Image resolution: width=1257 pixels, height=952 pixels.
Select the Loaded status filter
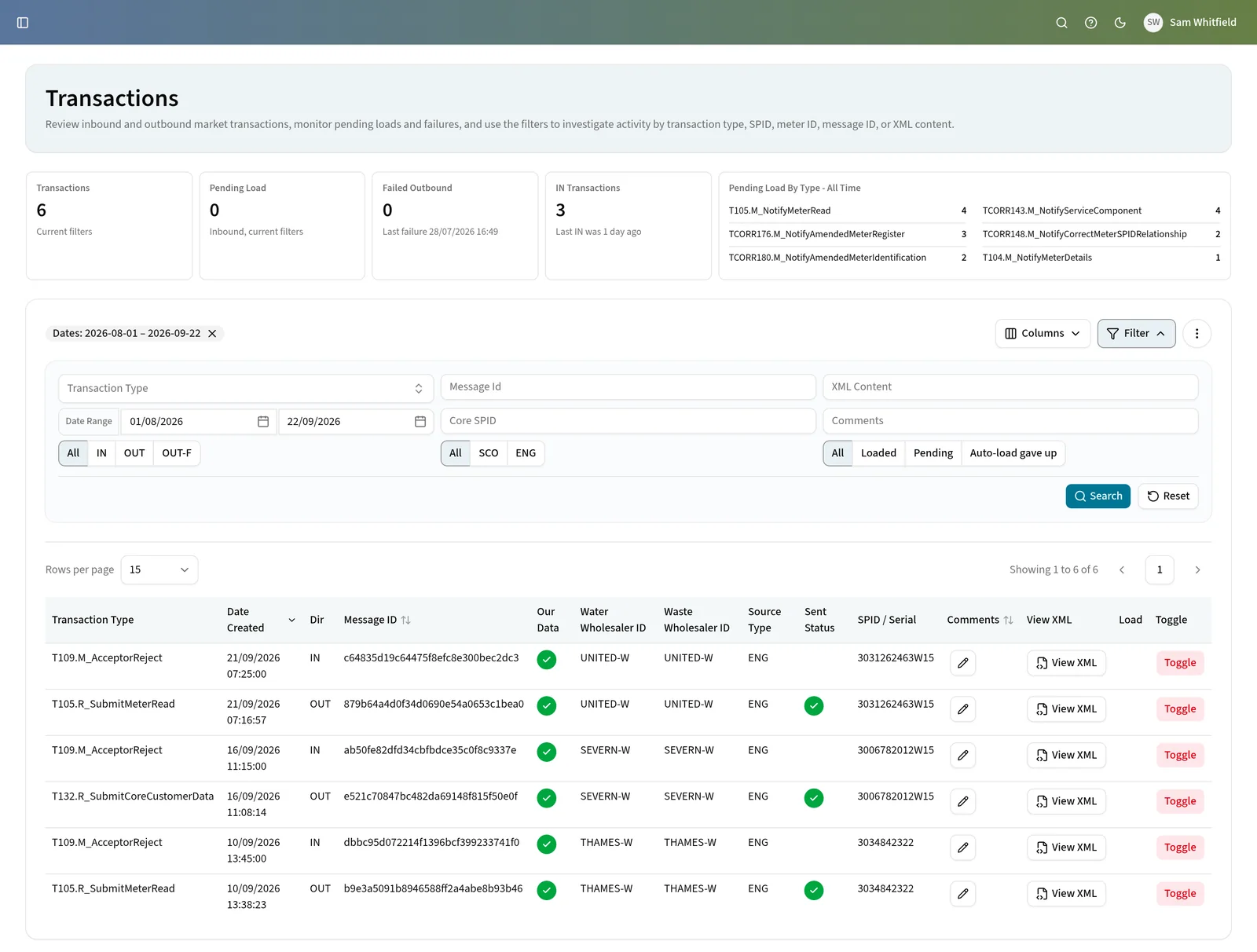(878, 453)
